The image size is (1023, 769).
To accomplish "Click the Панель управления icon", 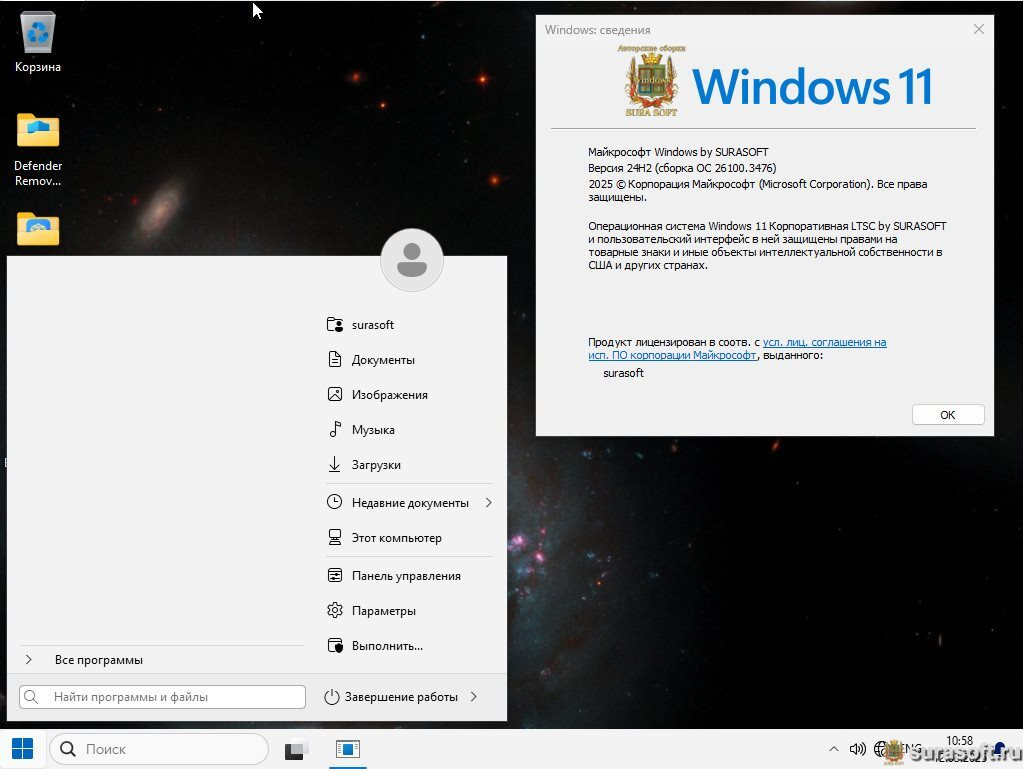I will pos(335,575).
